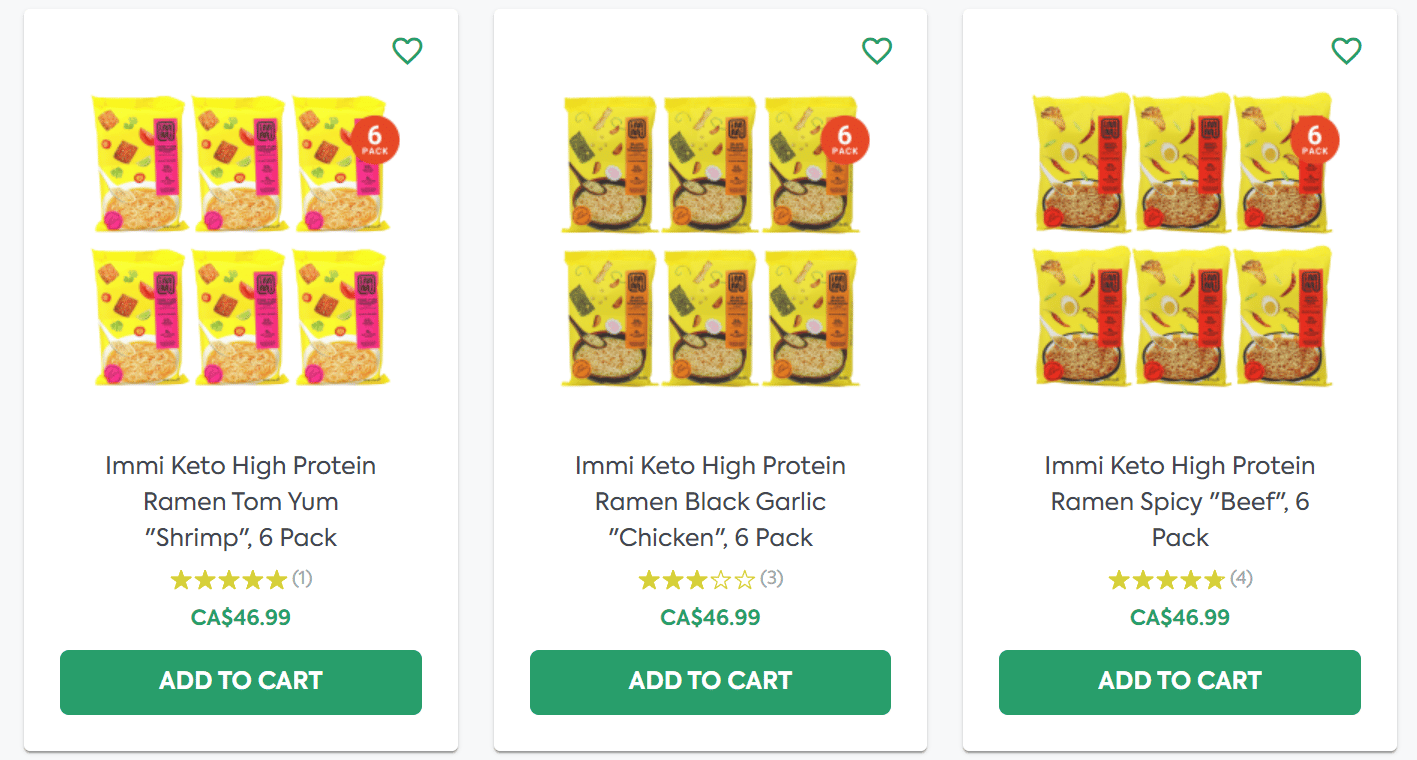The image size is (1417, 760).
Task: Toggle wishlist heart for Spicy "Beef" ramen
Action: [x=1346, y=51]
